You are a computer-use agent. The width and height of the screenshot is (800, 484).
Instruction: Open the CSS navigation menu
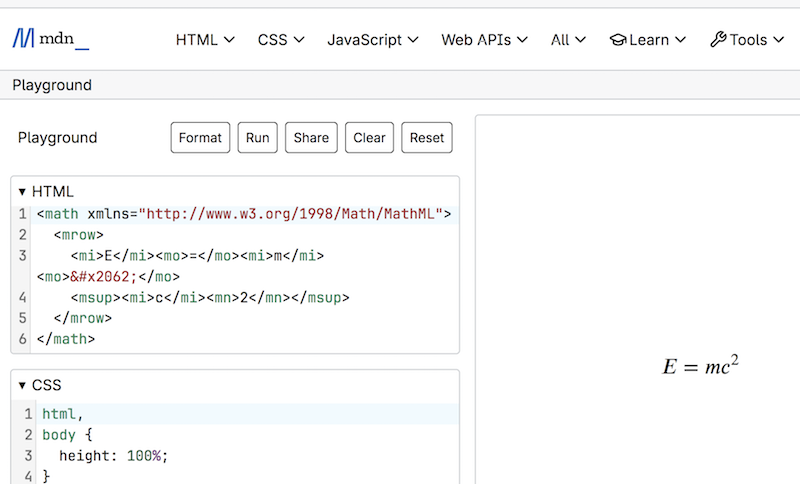tap(281, 40)
